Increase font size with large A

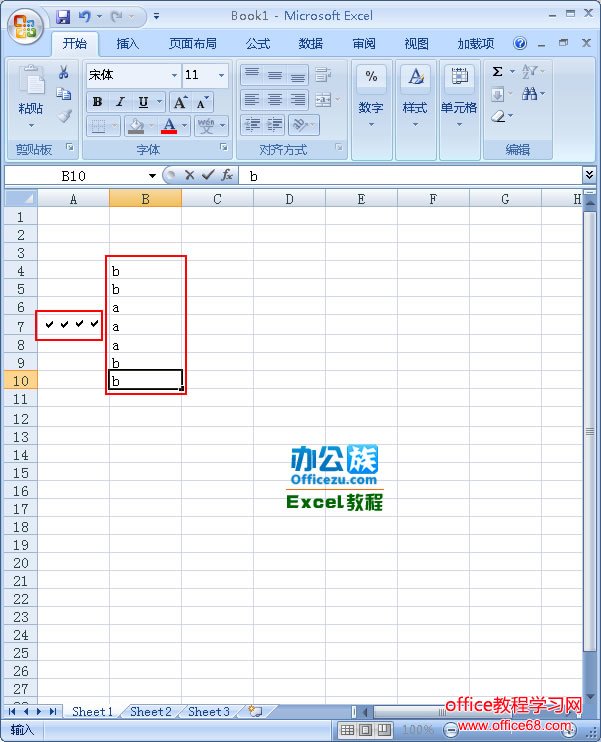pyautogui.click(x=180, y=102)
